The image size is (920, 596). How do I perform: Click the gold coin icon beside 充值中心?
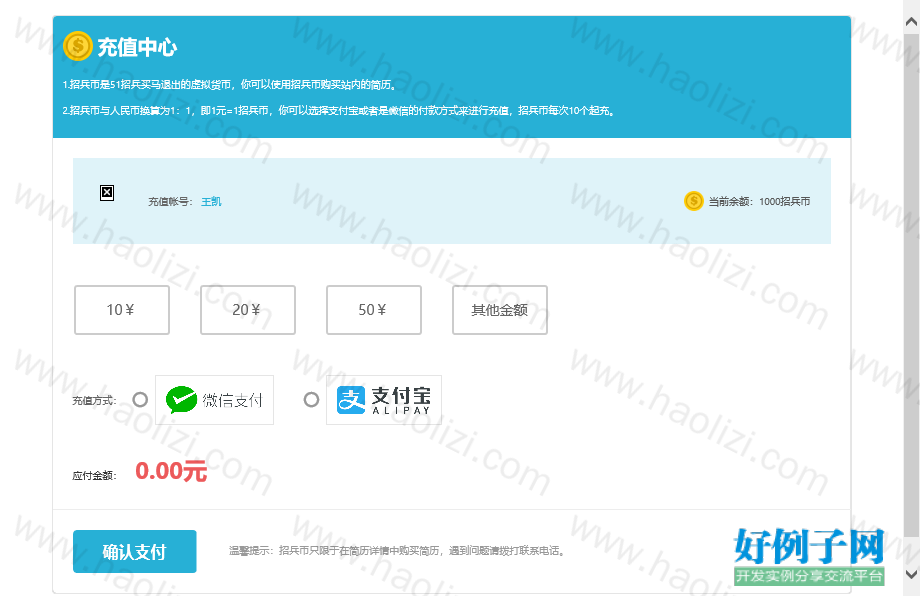[x=77, y=46]
